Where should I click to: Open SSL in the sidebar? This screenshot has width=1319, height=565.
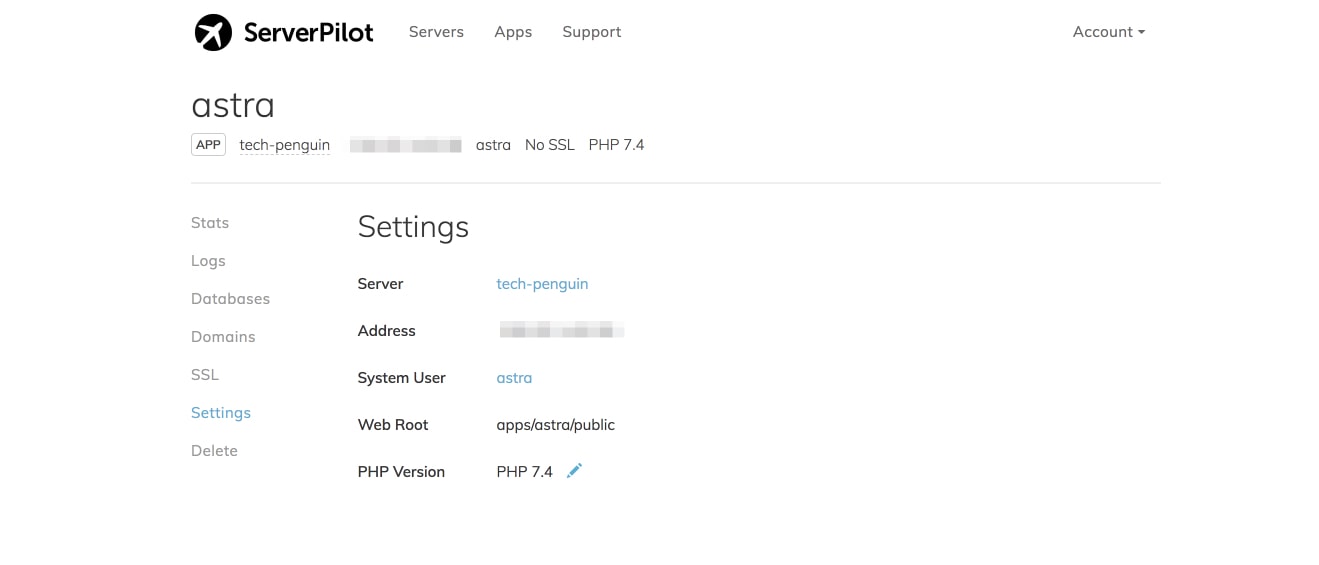(x=205, y=375)
